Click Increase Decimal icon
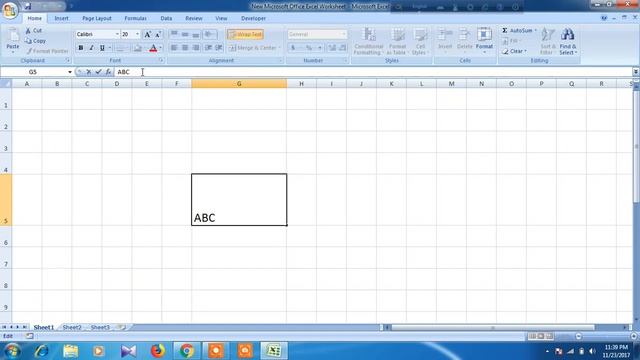 click(x=332, y=48)
